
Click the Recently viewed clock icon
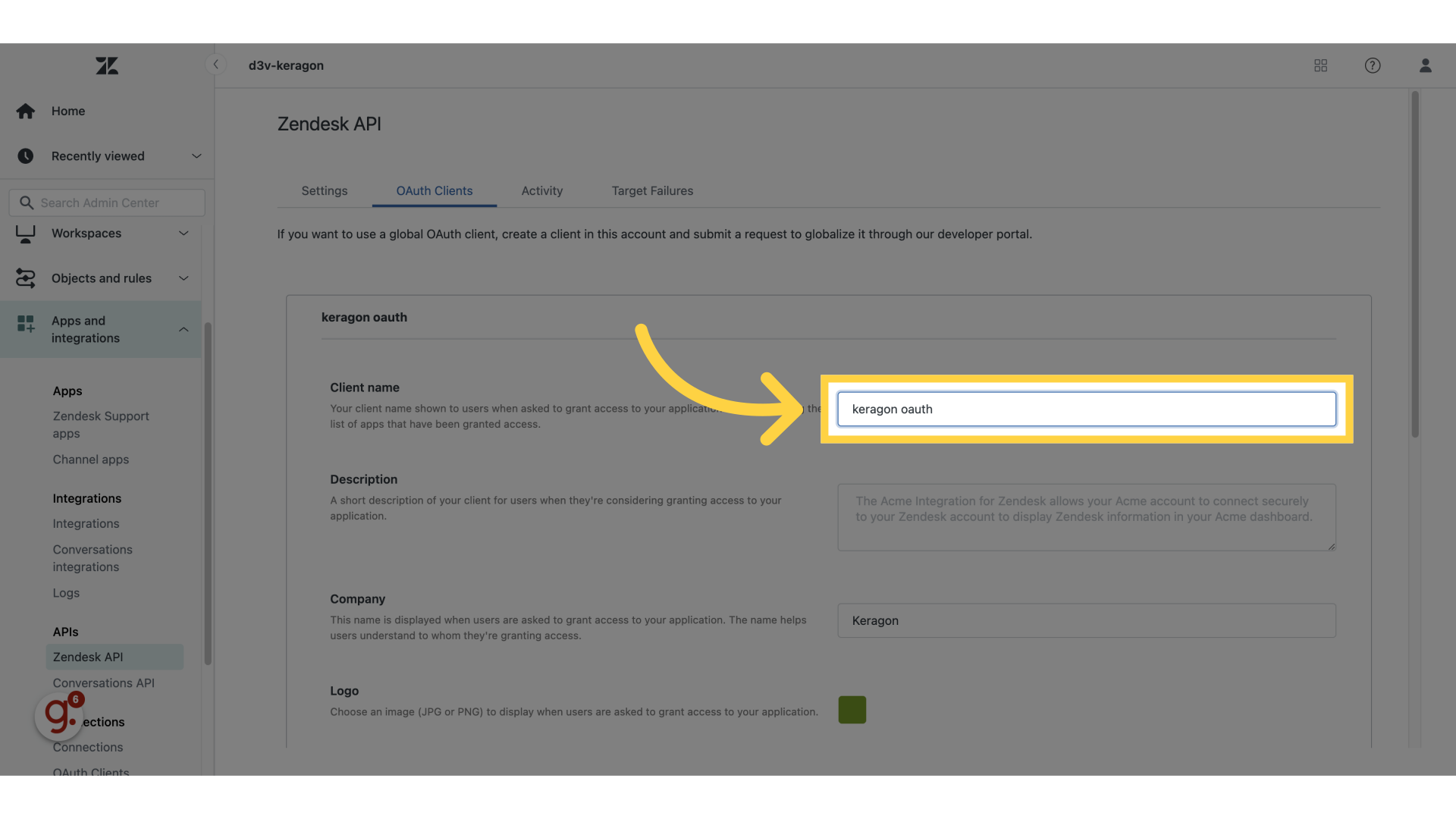click(25, 156)
